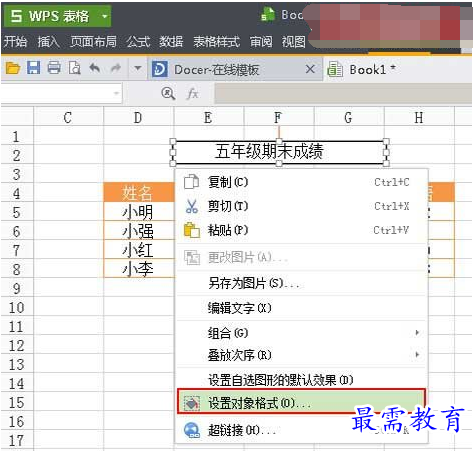Click the print icon

coord(54,68)
